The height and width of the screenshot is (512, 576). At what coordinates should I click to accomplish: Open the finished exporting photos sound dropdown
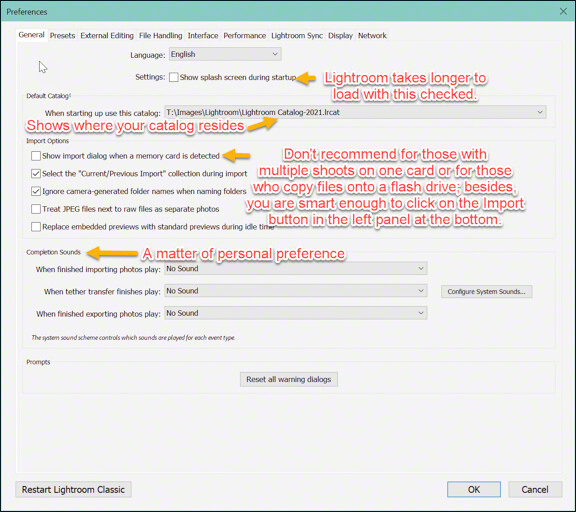pos(296,313)
